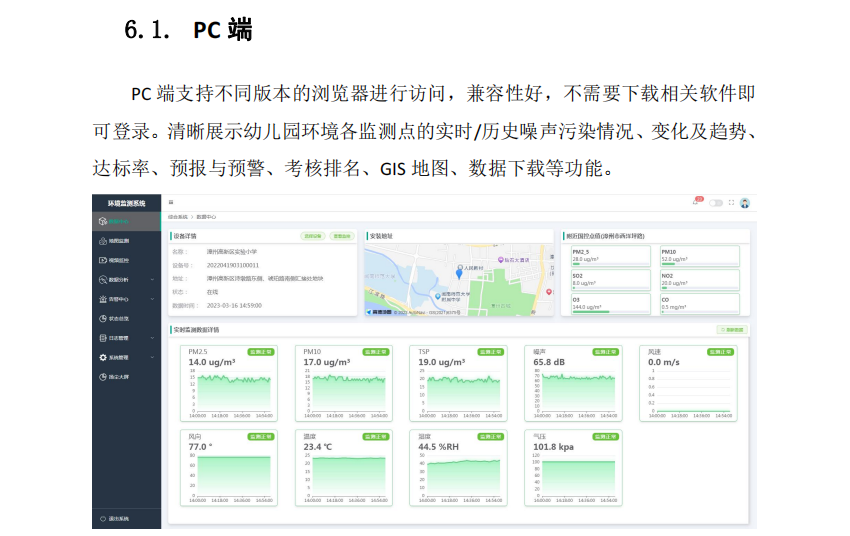
Task: Collapse sidebar using the hamburger icon
Action: point(170,203)
